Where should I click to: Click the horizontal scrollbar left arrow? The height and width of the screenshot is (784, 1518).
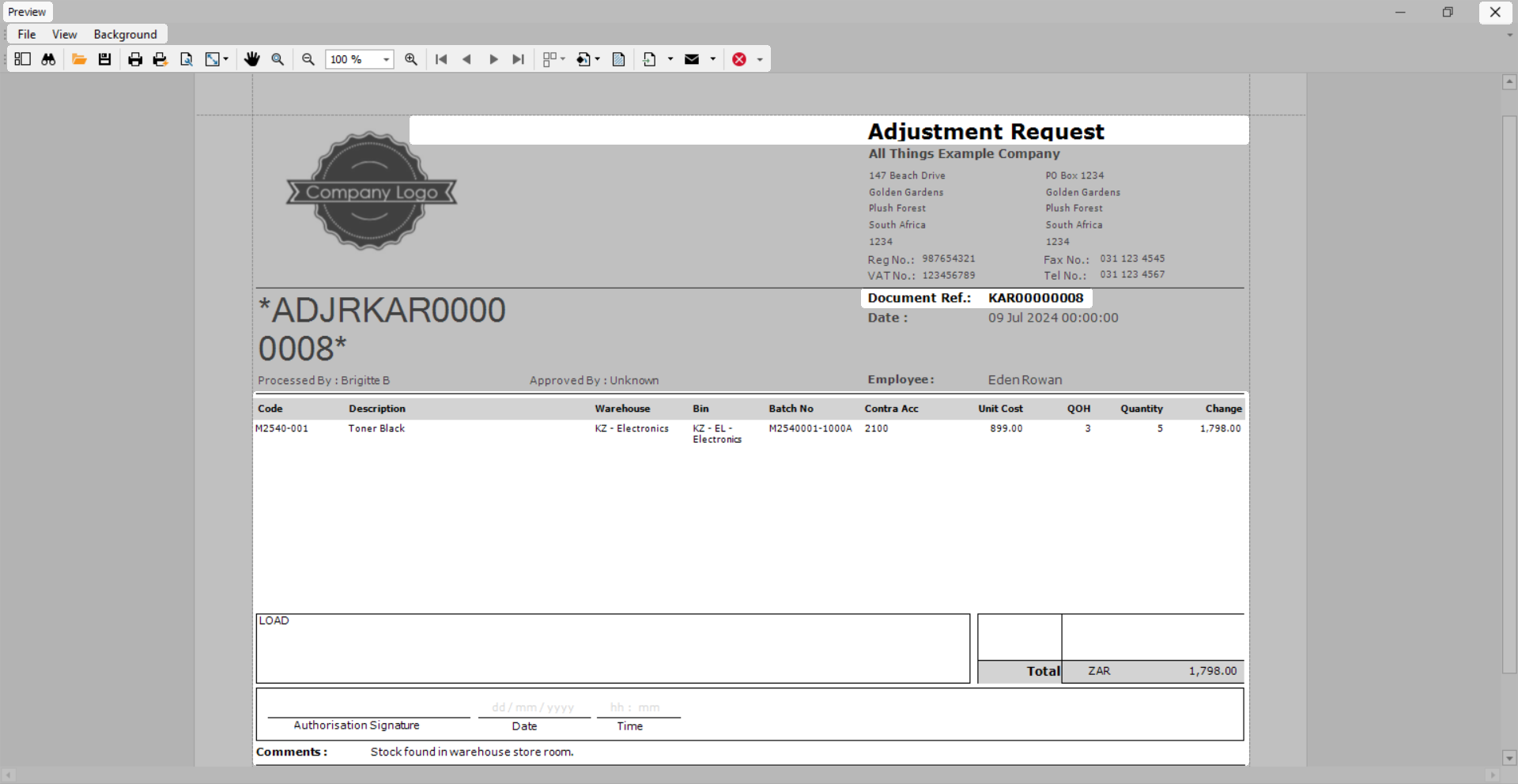(9, 775)
